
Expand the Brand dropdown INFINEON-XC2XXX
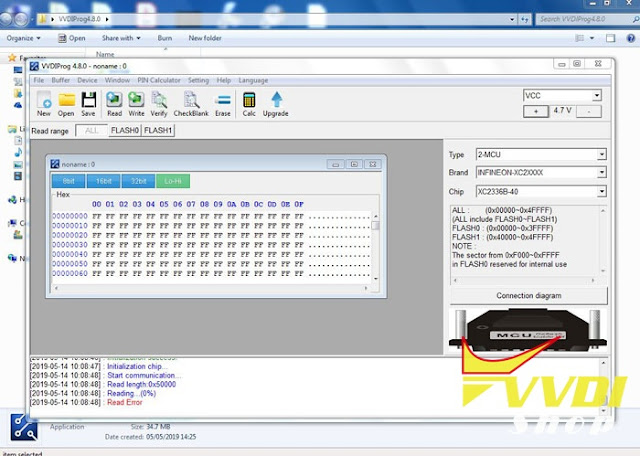[602, 173]
